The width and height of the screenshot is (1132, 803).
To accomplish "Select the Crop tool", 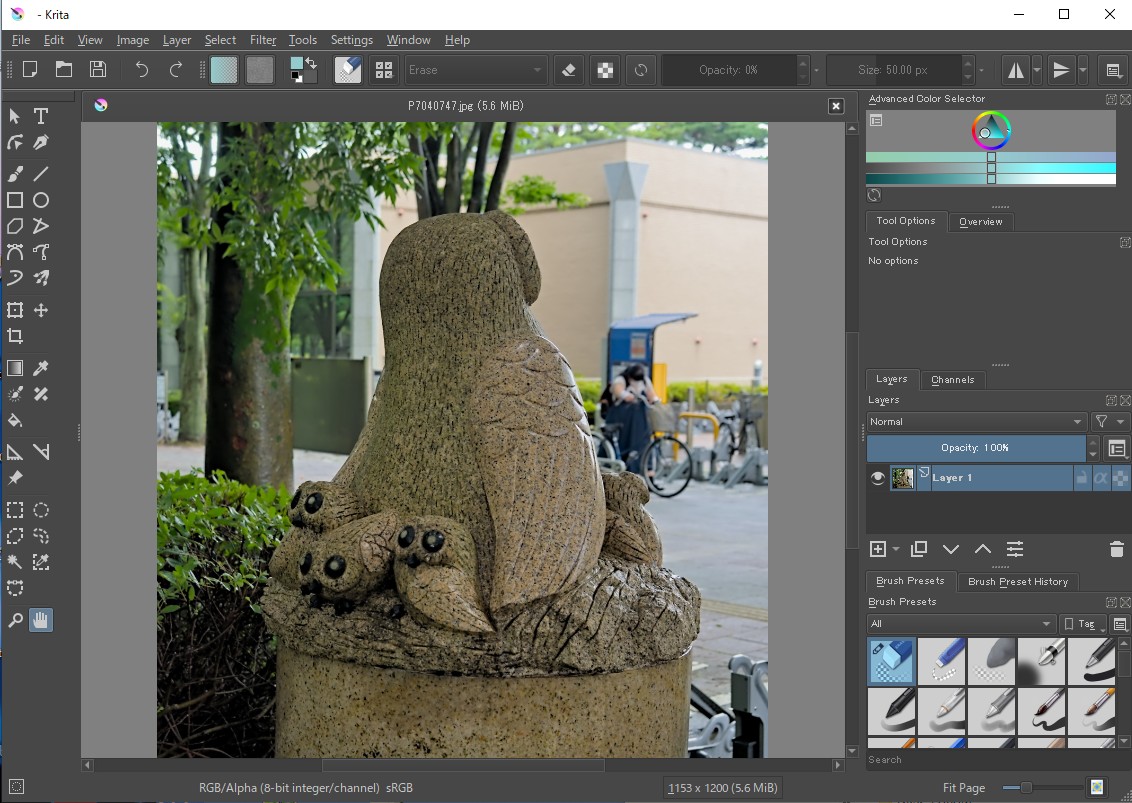I will (15, 336).
